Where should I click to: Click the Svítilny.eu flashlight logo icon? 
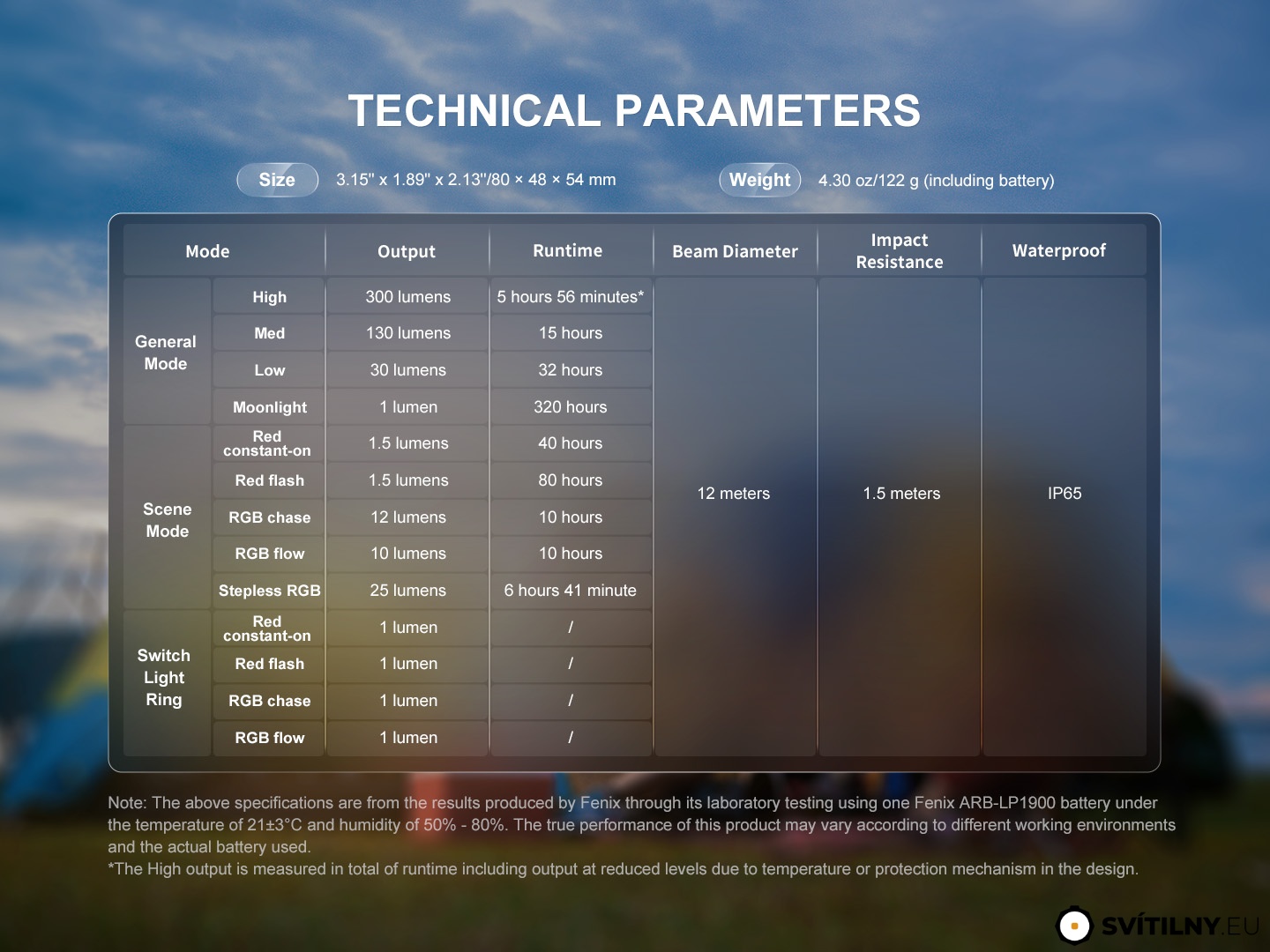1073,926
